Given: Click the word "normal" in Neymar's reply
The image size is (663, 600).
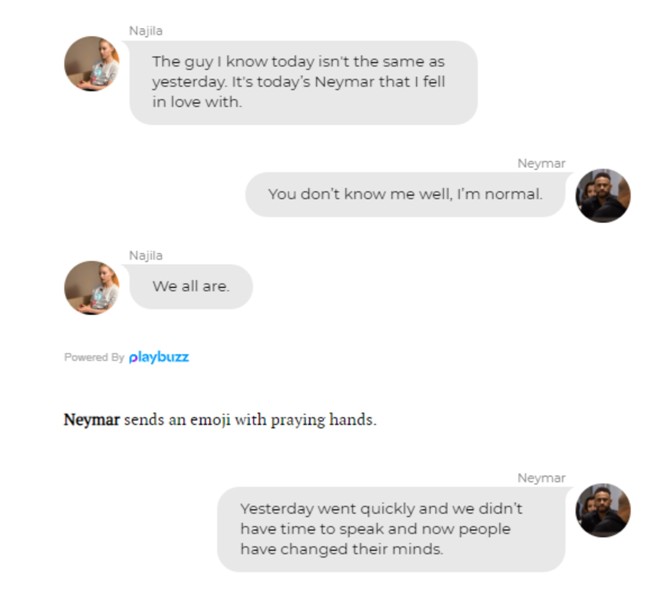Looking at the screenshot, I should pyautogui.click(x=513, y=194).
